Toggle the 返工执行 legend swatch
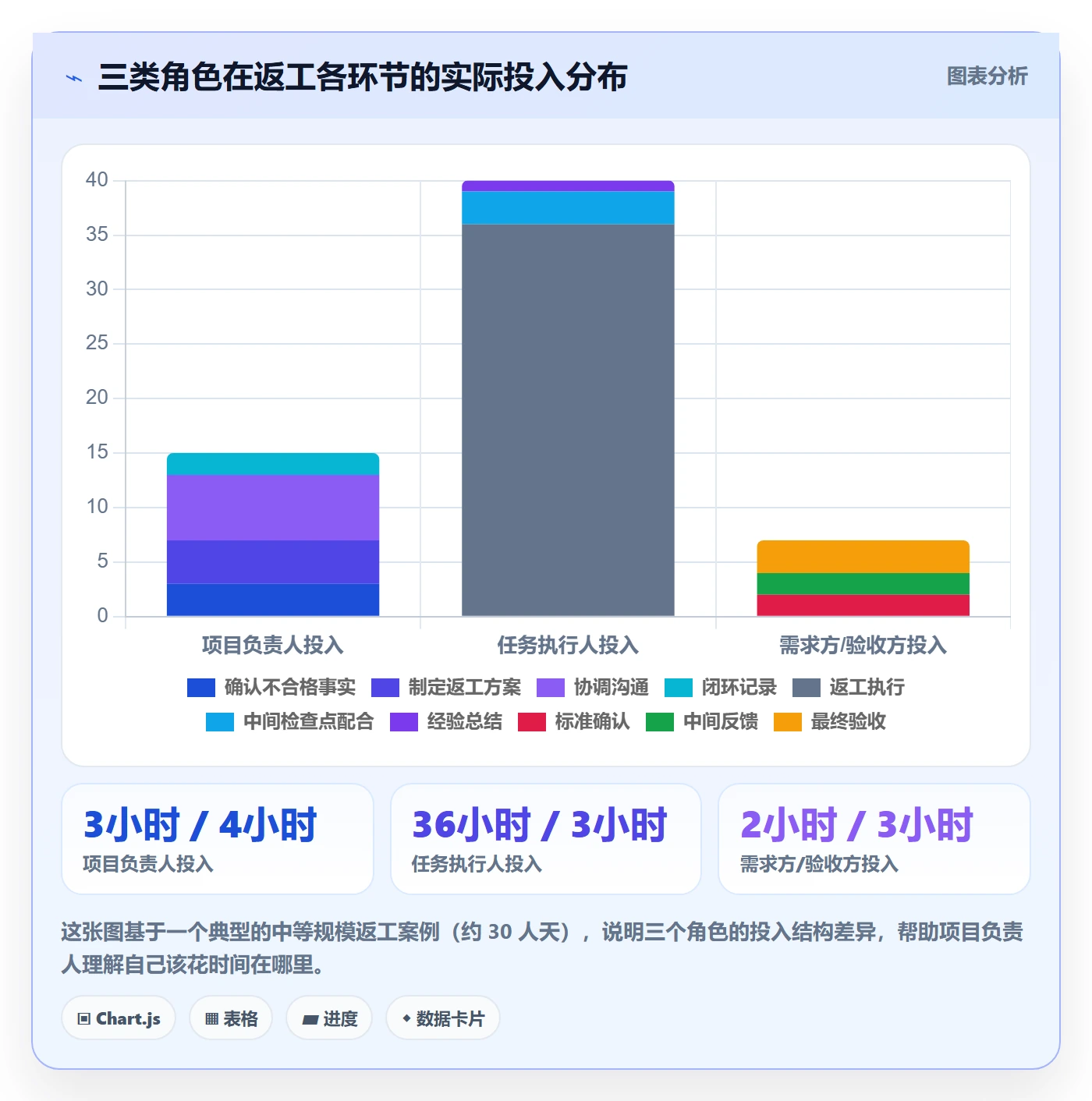 coord(807,688)
